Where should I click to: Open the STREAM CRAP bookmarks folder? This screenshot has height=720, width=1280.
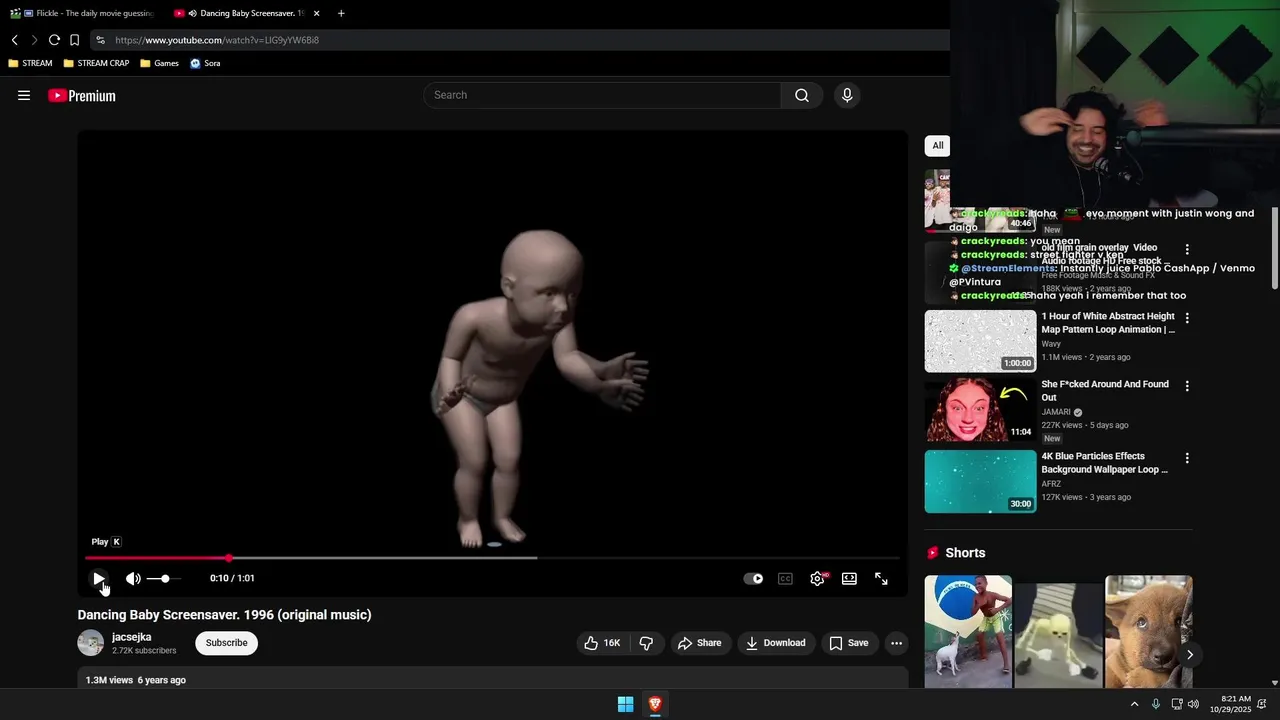(96, 63)
